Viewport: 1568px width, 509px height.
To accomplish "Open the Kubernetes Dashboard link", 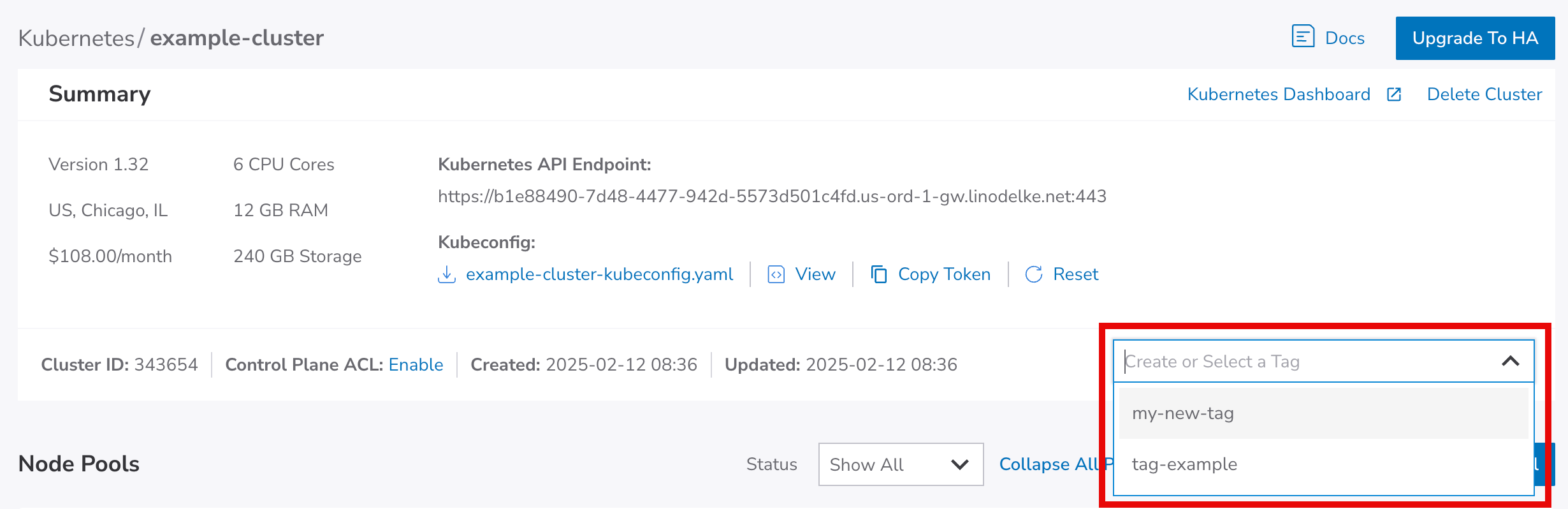I will [x=1278, y=94].
